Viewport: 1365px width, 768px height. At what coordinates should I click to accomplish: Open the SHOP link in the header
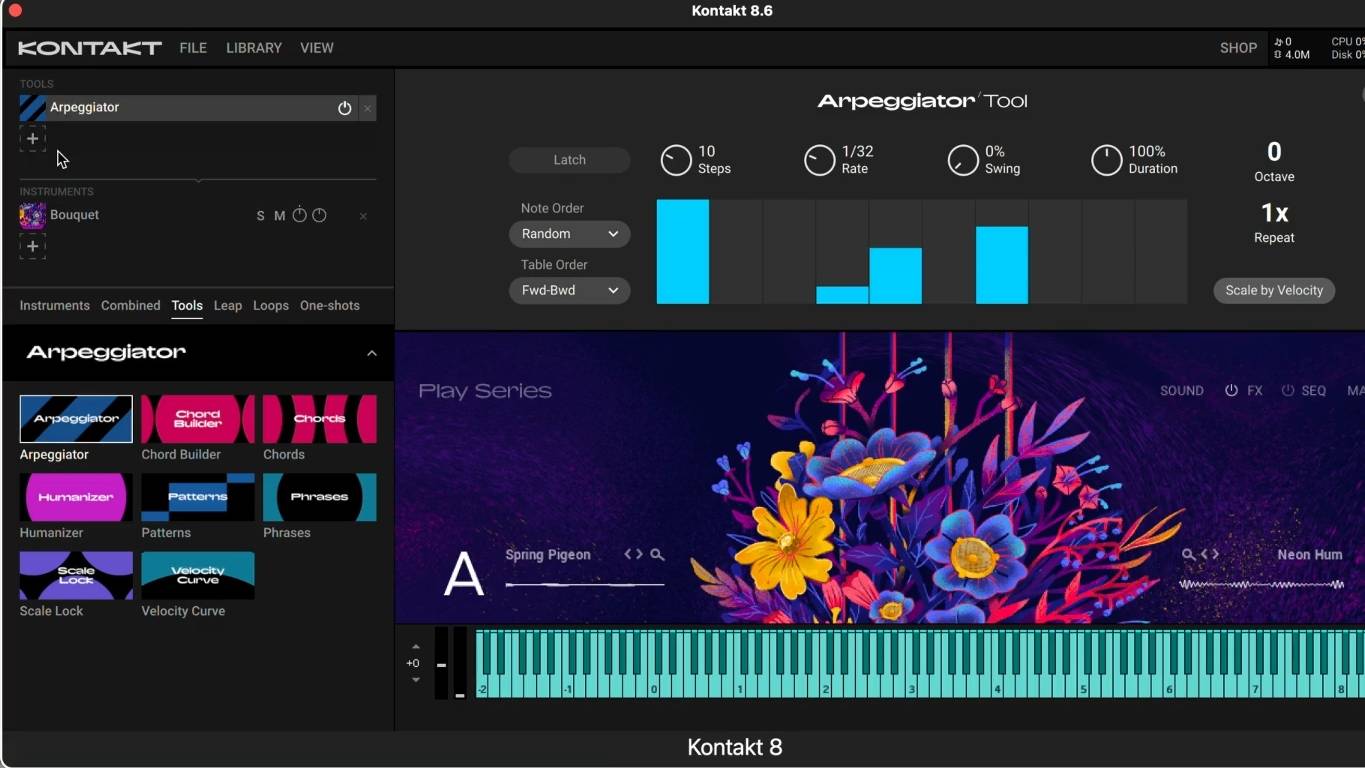coord(1238,48)
